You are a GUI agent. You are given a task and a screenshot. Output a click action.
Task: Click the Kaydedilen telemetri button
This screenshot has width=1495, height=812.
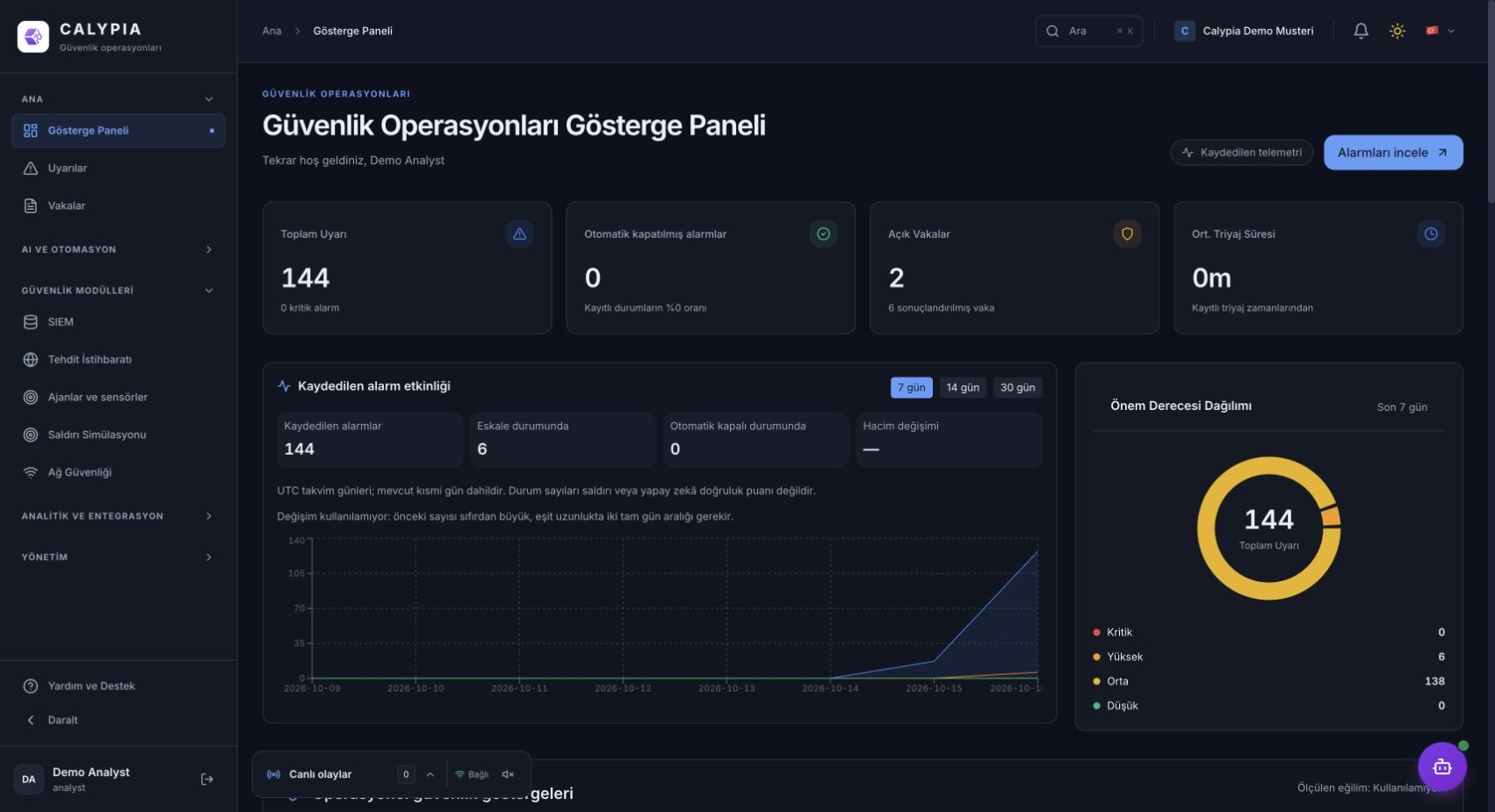(x=1242, y=153)
